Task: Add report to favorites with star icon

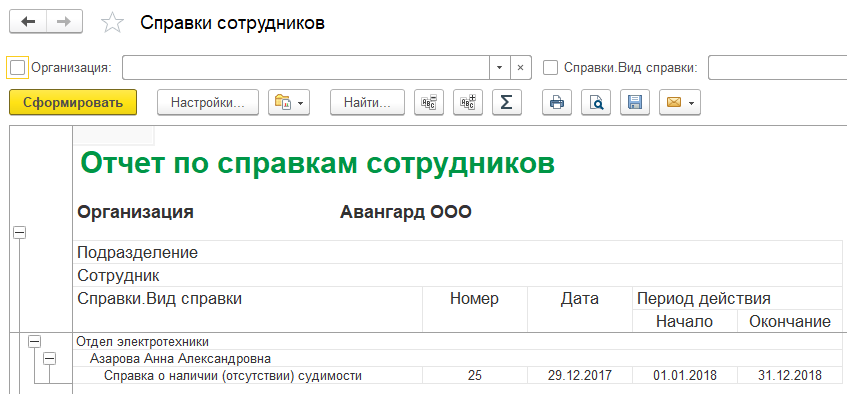Action: coord(112,23)
